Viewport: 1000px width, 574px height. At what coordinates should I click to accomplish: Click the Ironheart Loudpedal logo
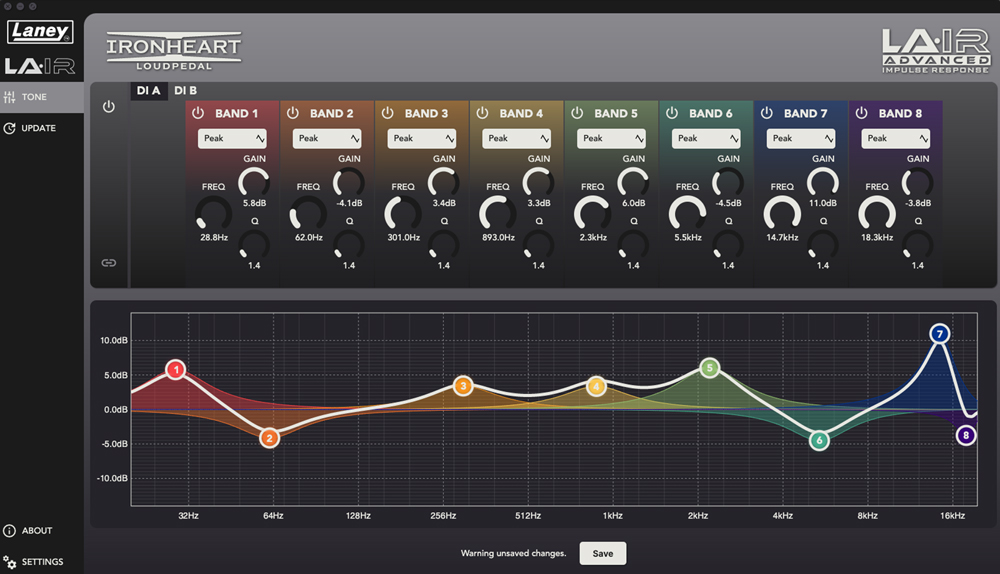pos(173,50)
